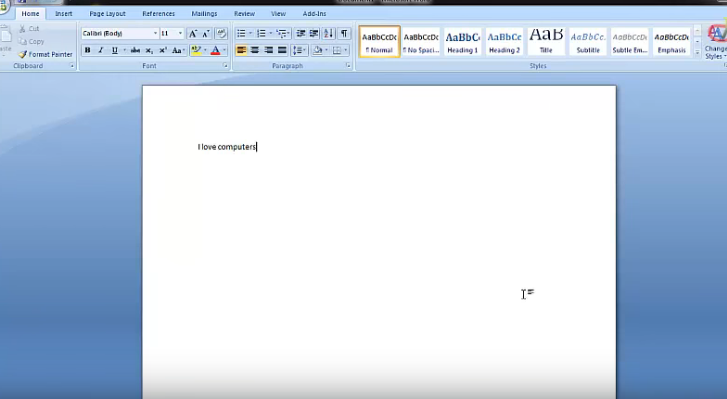The image size is (727, 399).
Task: Toggle Strikethrough formatting
Action: (x=135, y=50)
